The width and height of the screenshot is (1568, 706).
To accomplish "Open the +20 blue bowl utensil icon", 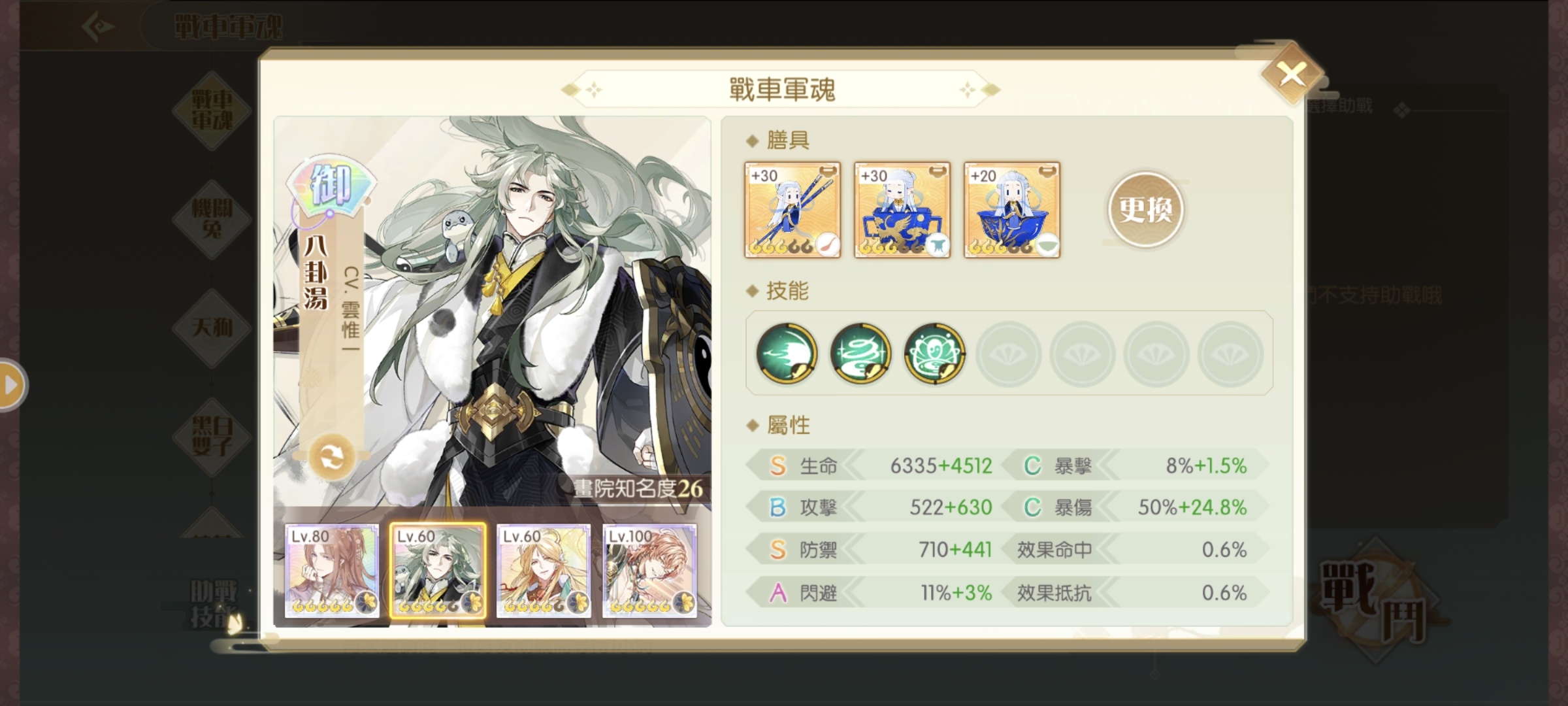I will 1012,210.
